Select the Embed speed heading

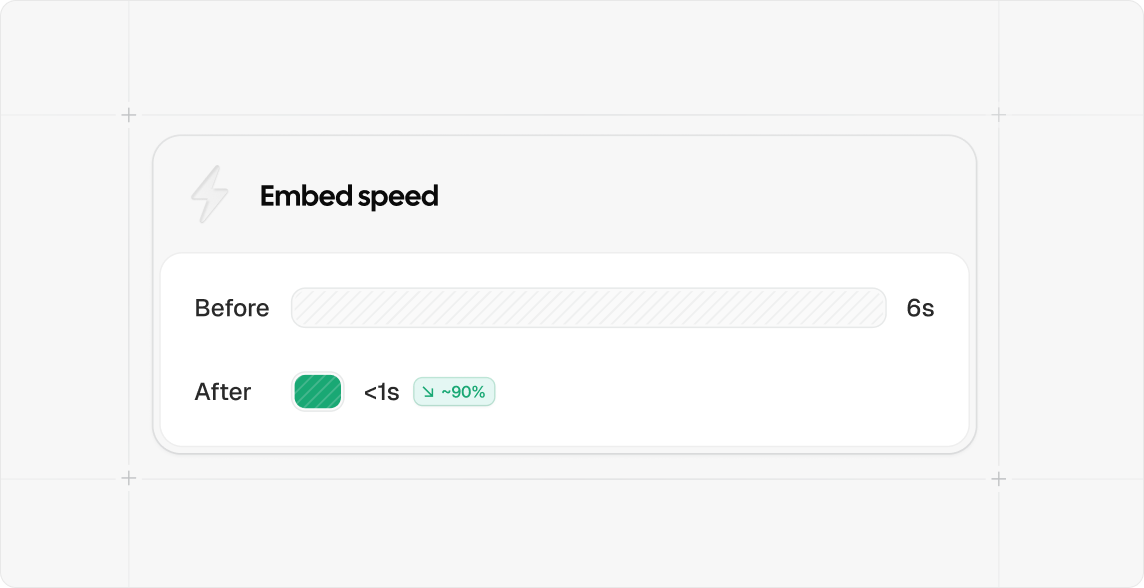[x=349, y=196]
